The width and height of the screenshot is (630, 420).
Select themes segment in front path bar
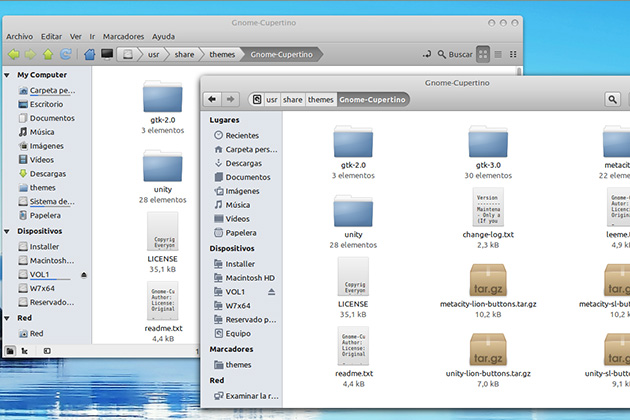click(x=321, y=100)
